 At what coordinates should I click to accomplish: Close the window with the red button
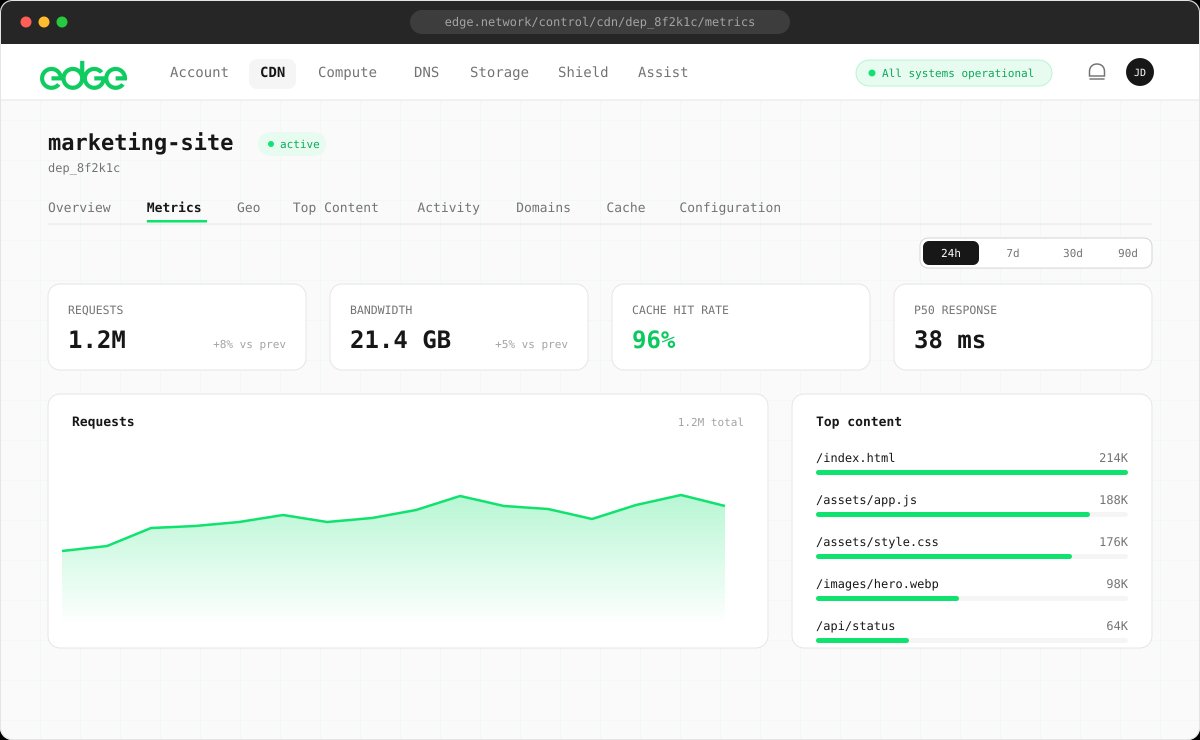(26, 22)
